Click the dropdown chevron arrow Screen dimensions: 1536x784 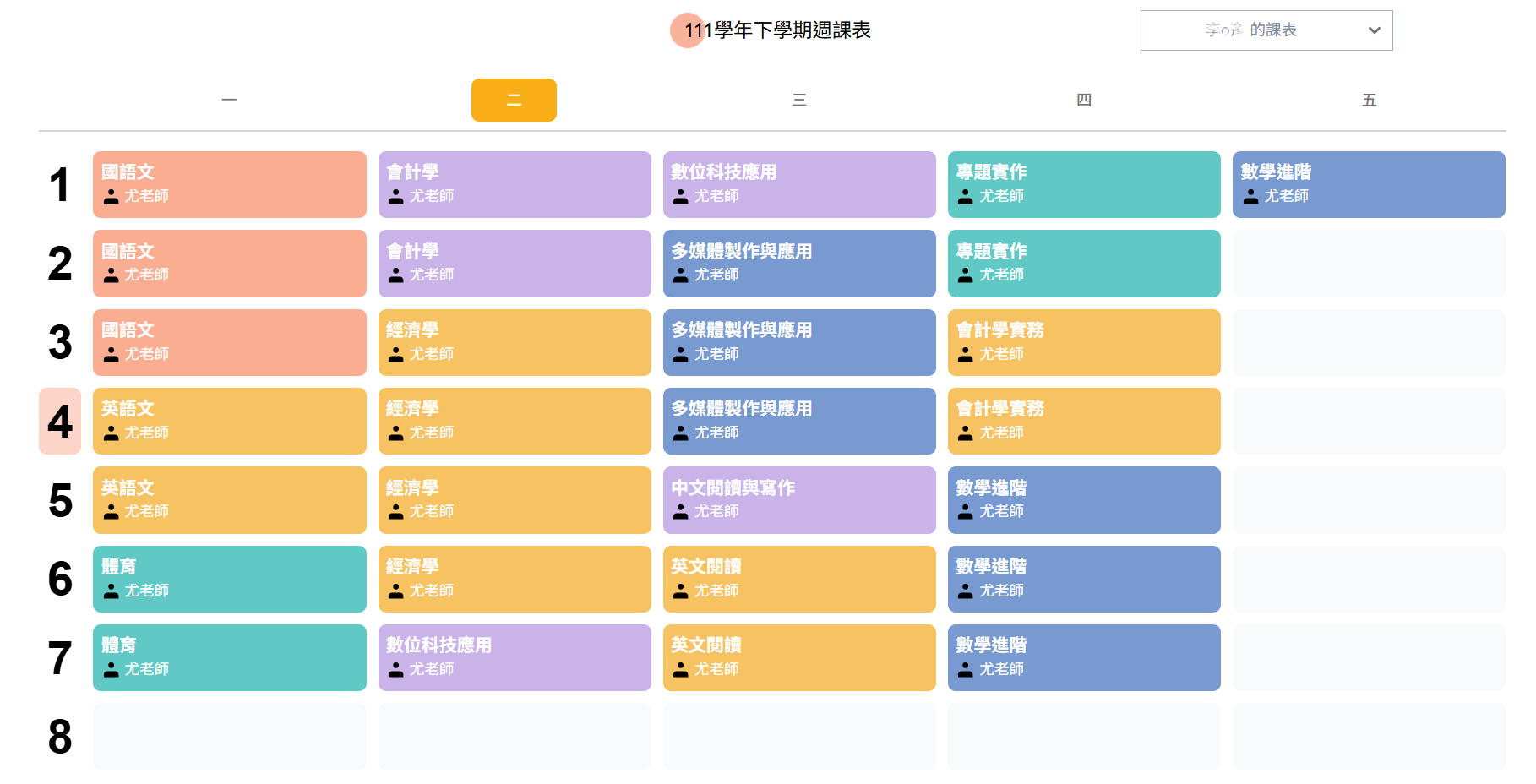1374,30
